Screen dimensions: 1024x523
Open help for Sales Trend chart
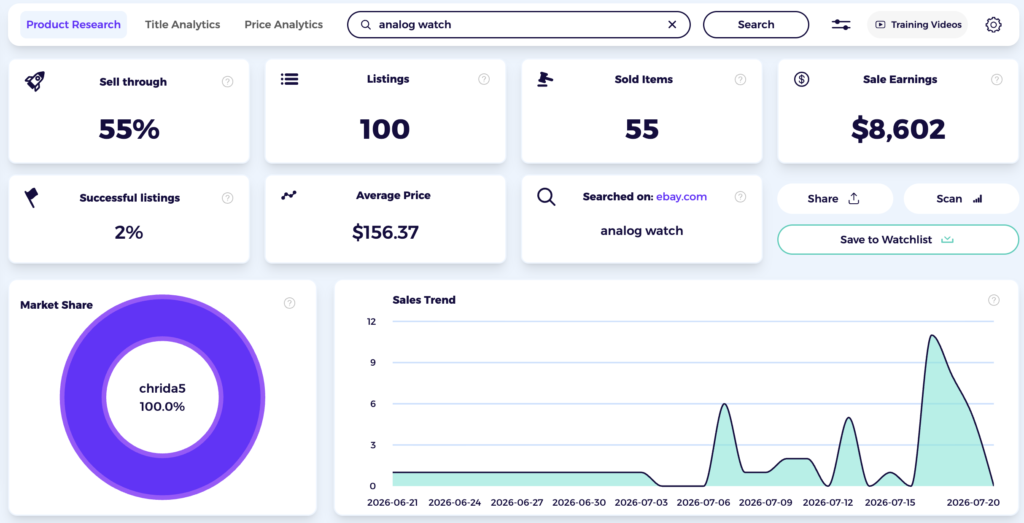click(993, 300)
